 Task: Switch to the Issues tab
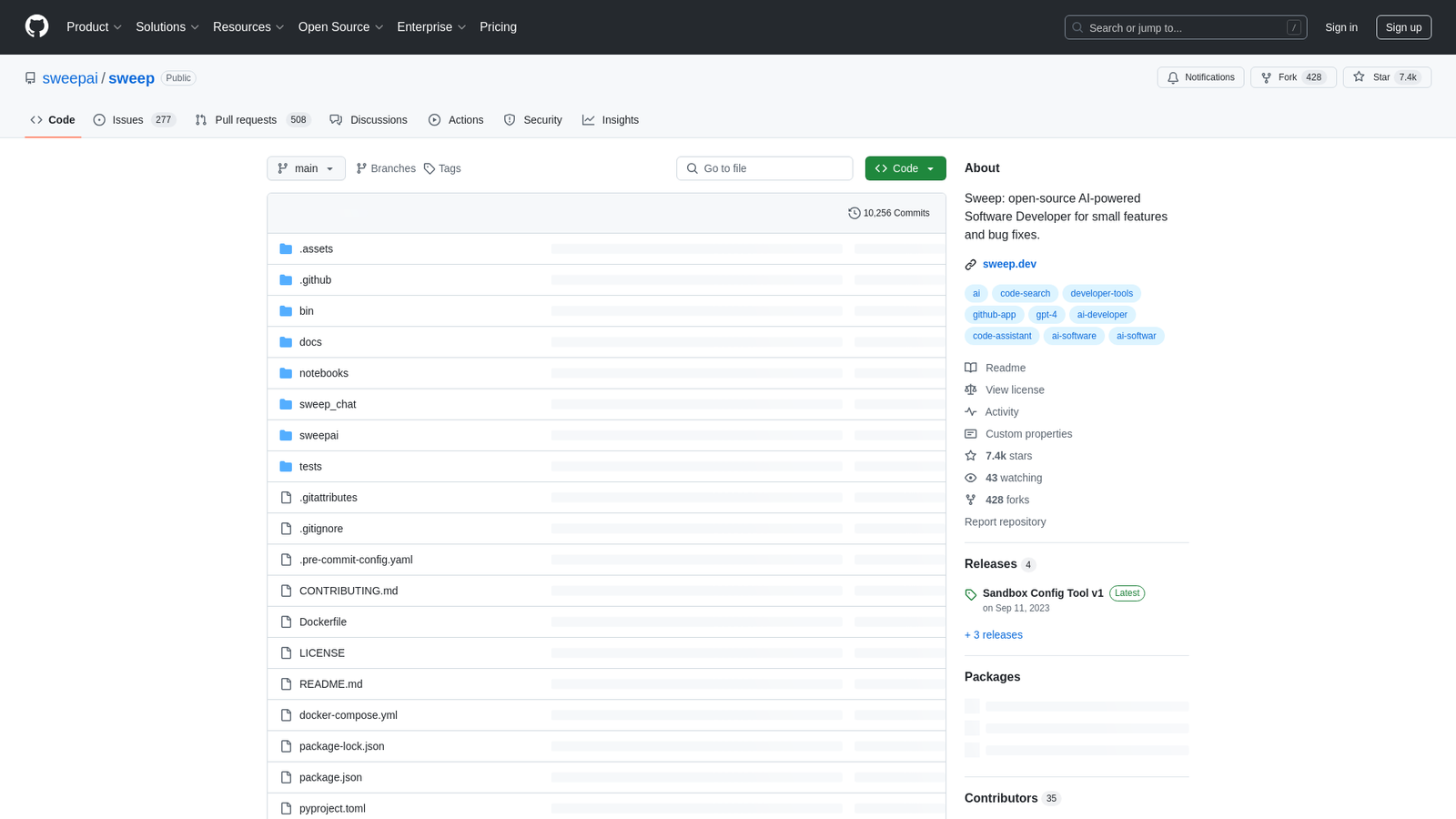(135, 119)
